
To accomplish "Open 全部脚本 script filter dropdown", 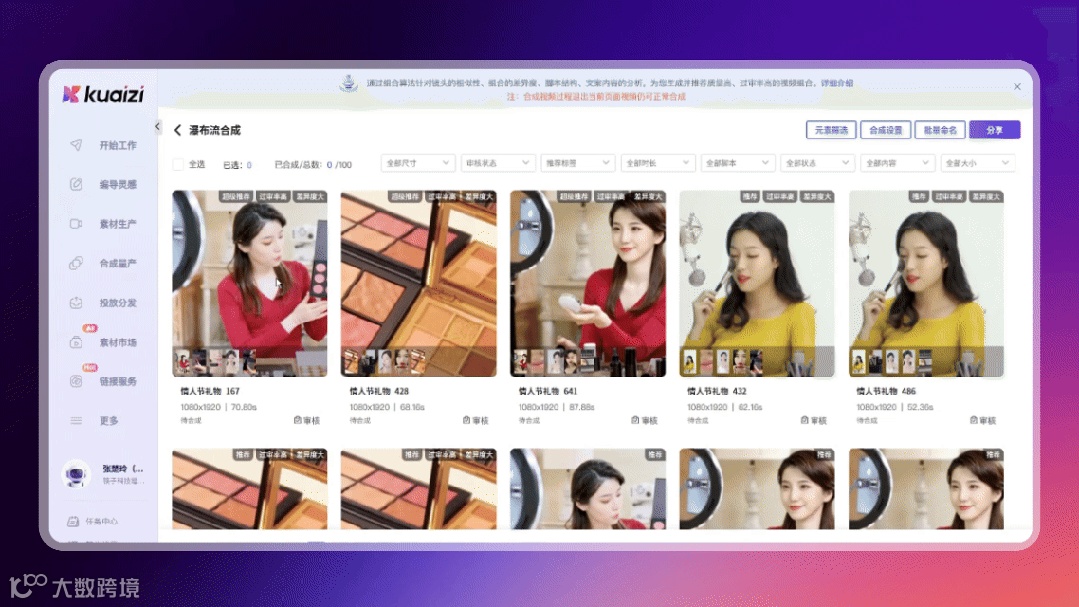I will click(737, 163).
